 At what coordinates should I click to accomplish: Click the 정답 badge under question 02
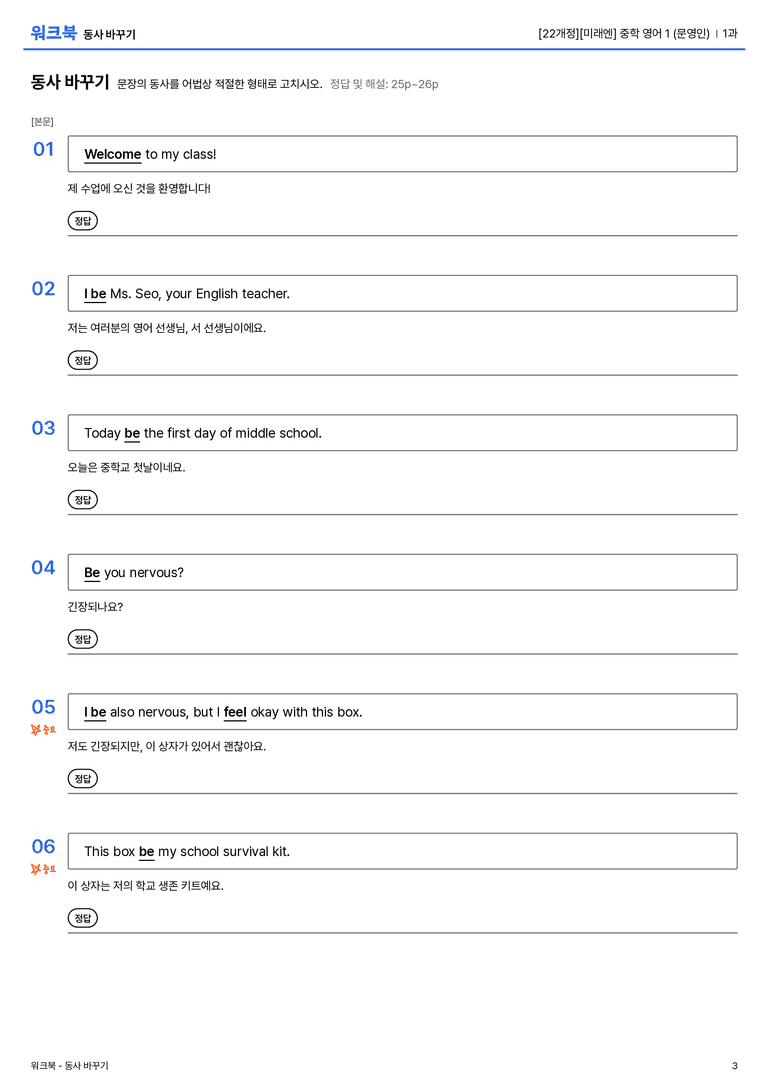(x=82, y=360)
